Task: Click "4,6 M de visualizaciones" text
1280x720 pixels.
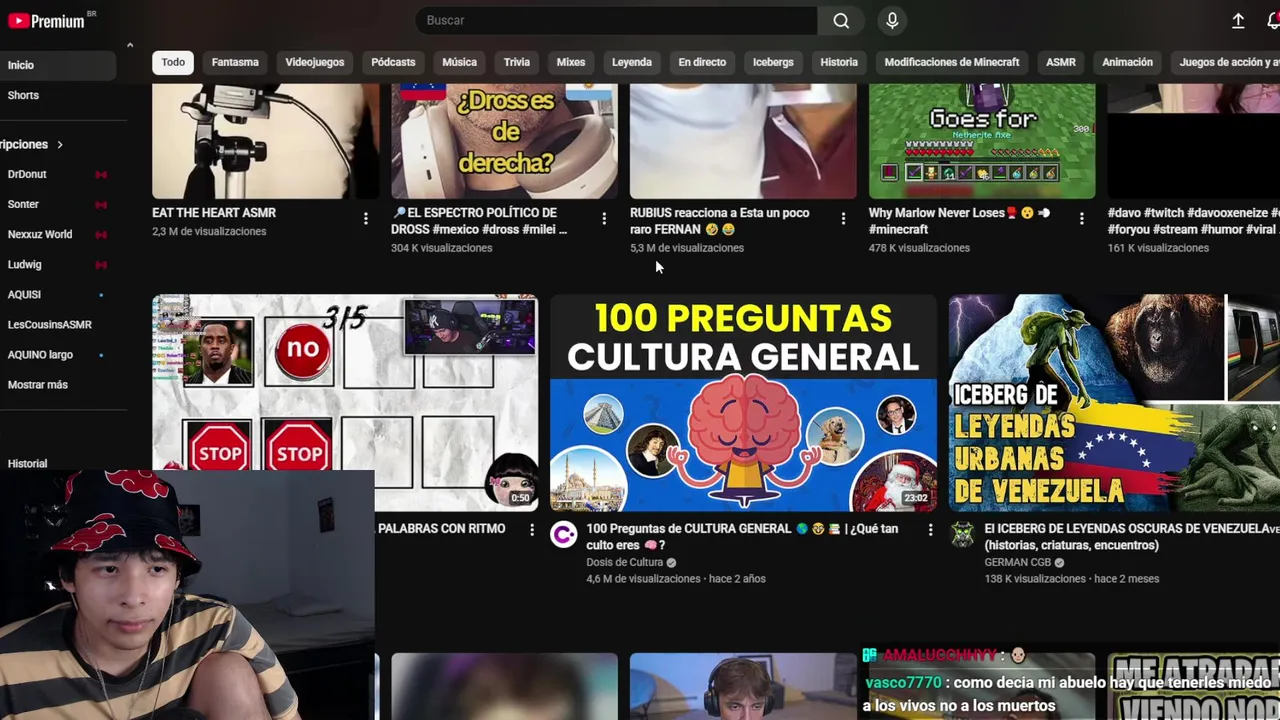Action: coord(643,579)
